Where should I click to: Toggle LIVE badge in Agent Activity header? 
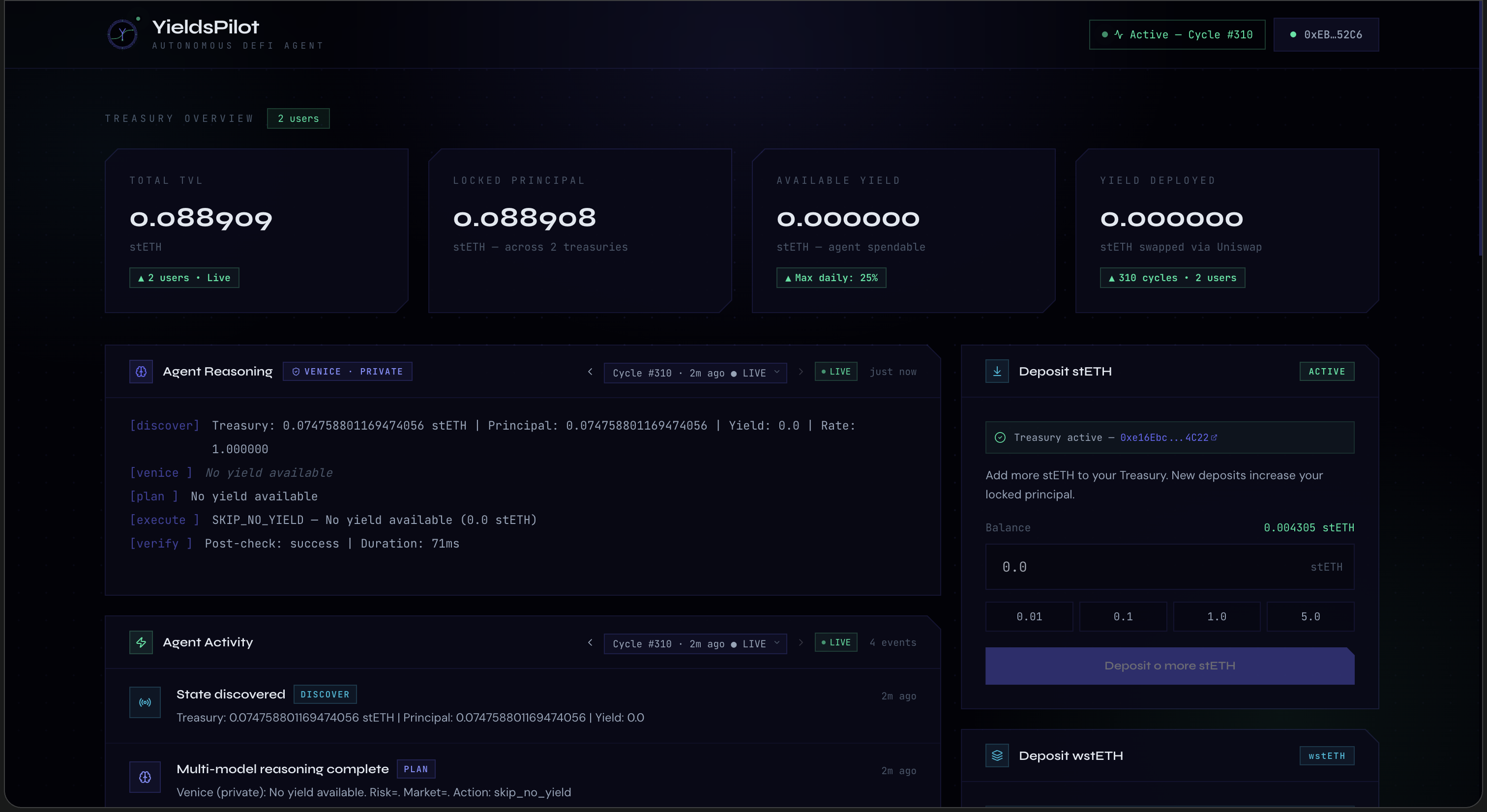836,642
